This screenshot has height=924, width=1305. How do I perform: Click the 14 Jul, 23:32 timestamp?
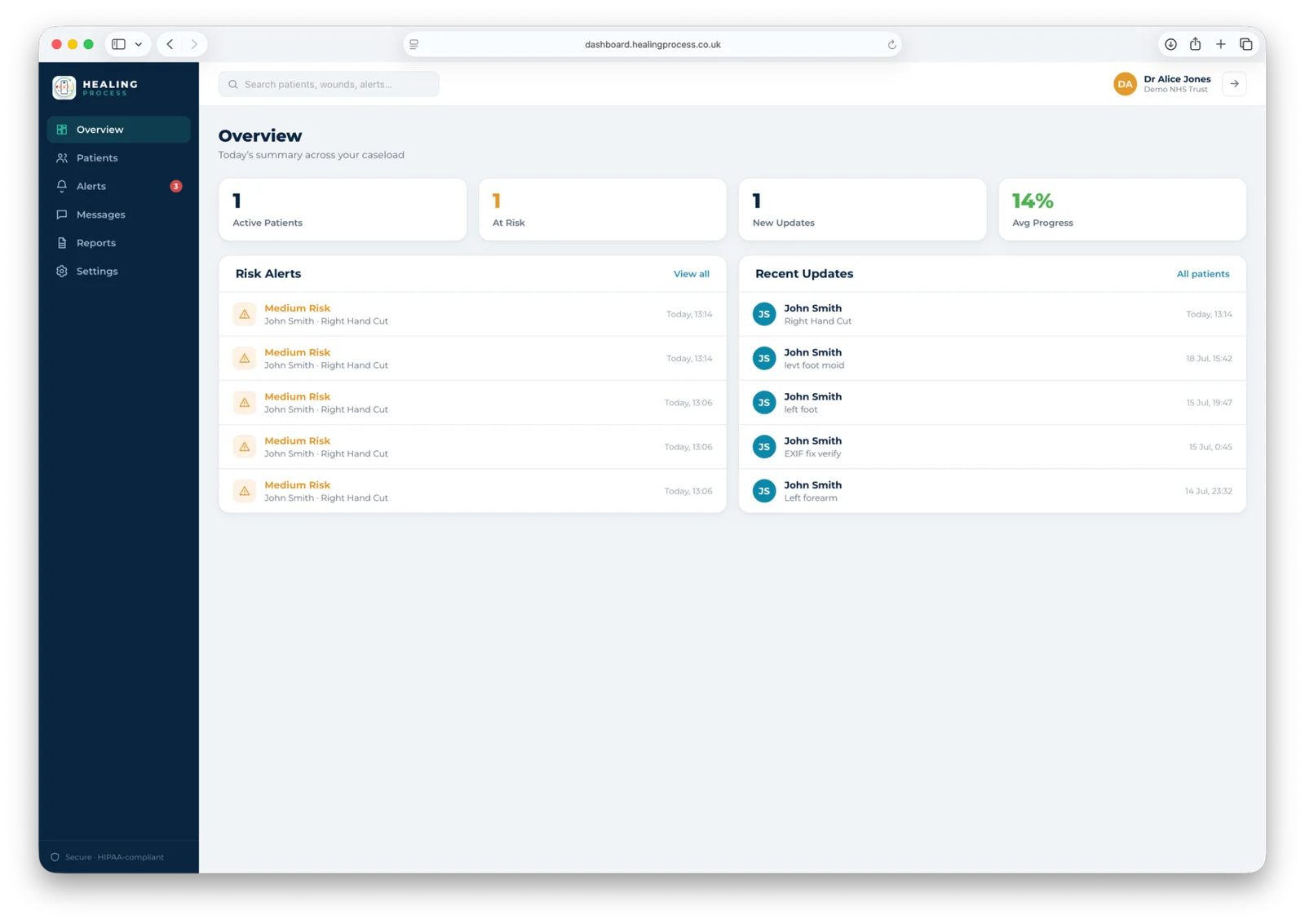(1208, 491)
